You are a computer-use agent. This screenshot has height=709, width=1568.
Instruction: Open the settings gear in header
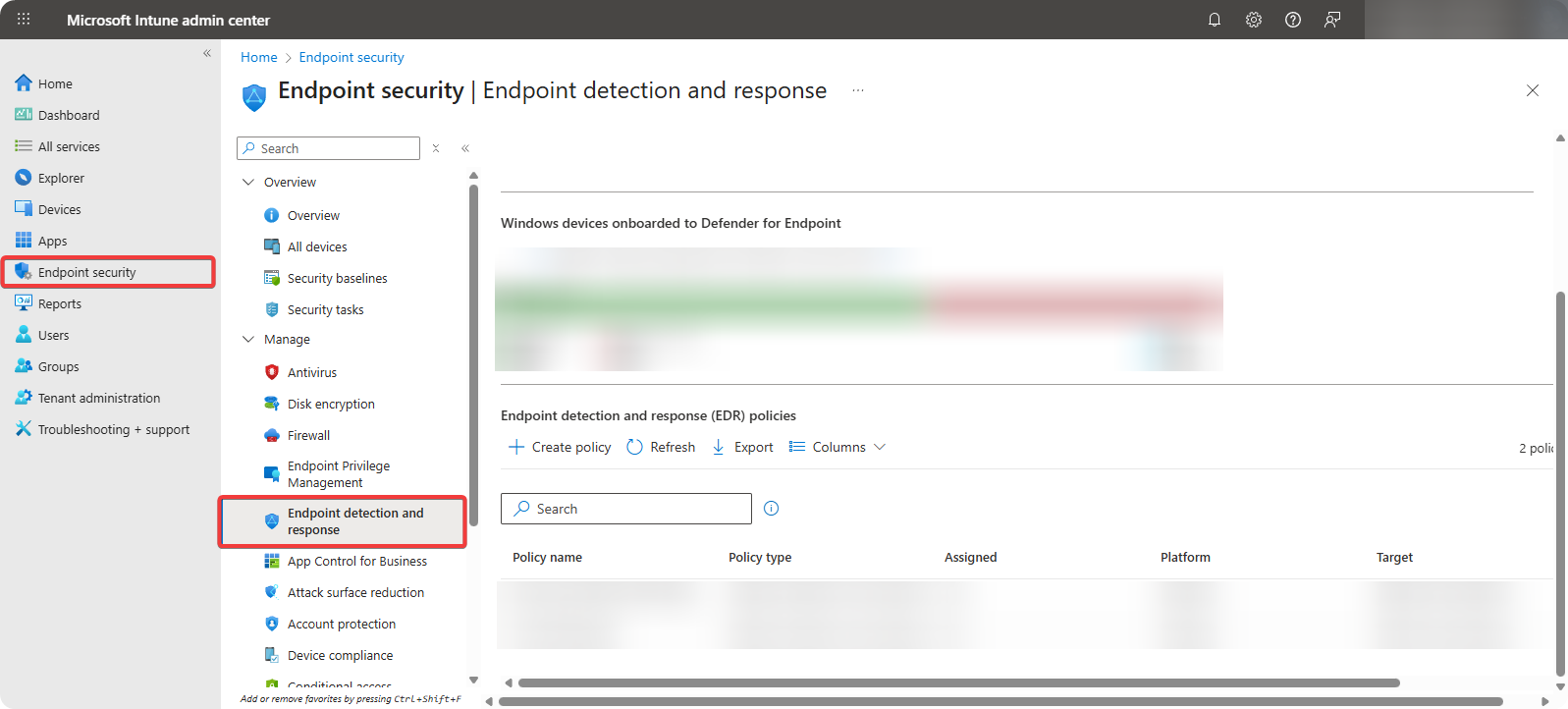point(1254,20)
